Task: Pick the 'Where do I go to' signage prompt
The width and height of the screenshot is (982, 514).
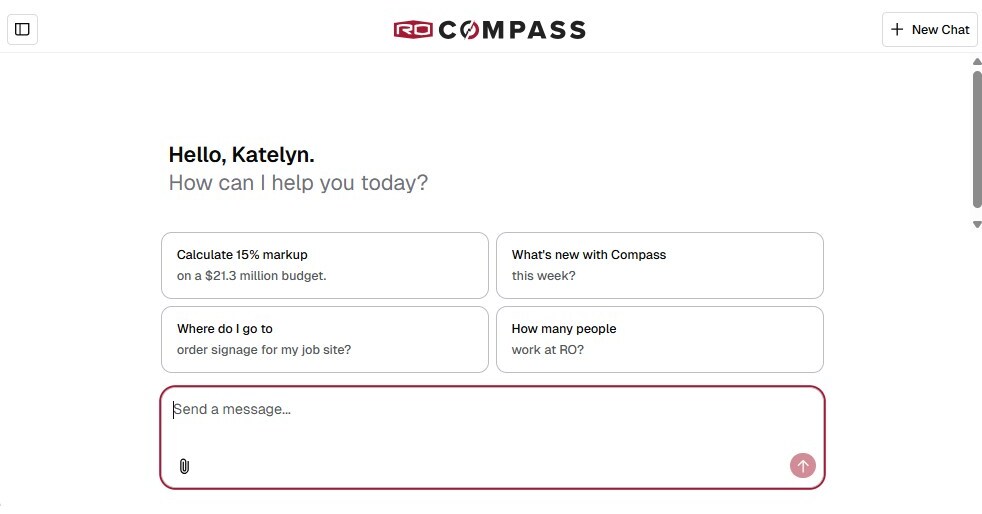Action: pos(324,339)
